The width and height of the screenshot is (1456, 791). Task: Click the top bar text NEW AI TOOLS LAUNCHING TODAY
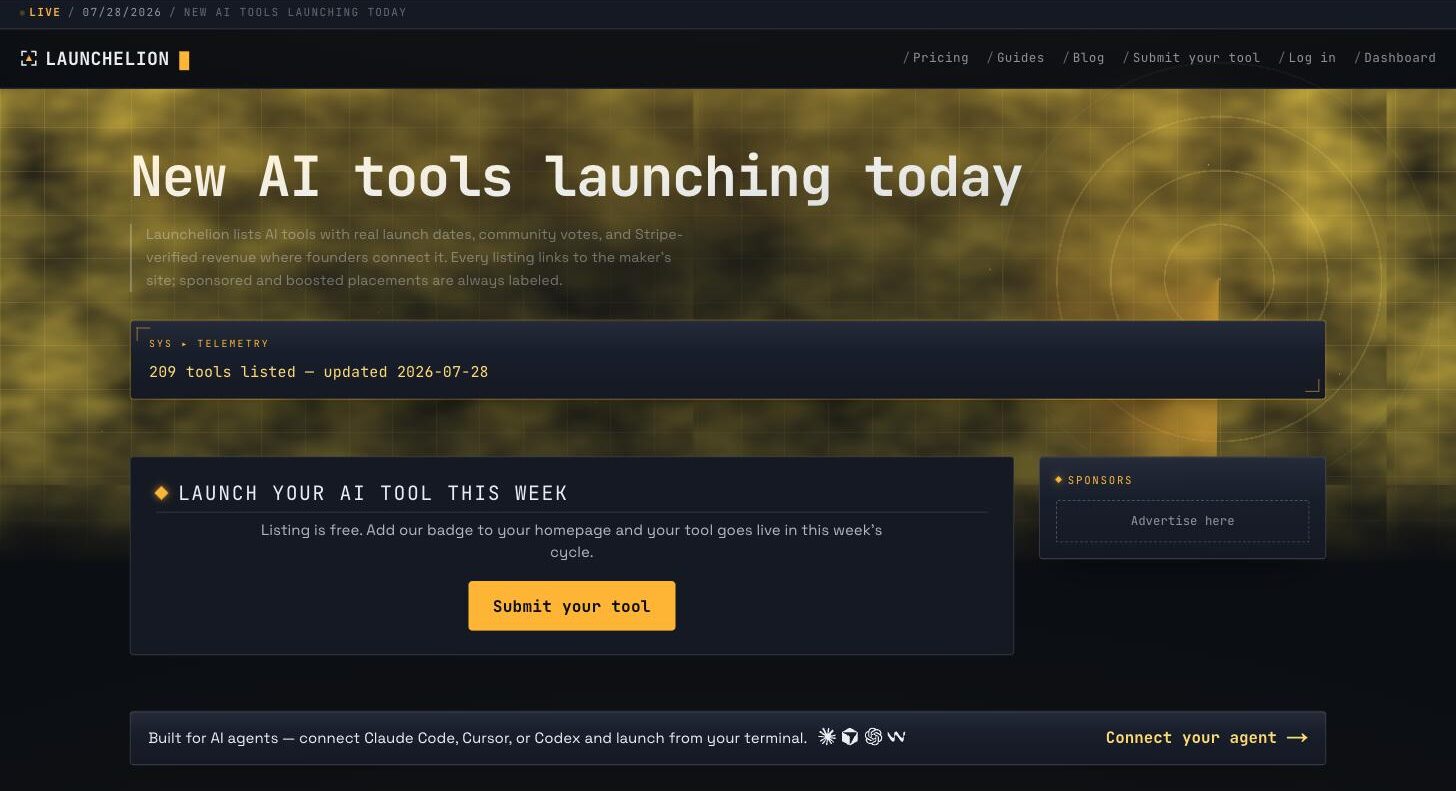(295, 12)
